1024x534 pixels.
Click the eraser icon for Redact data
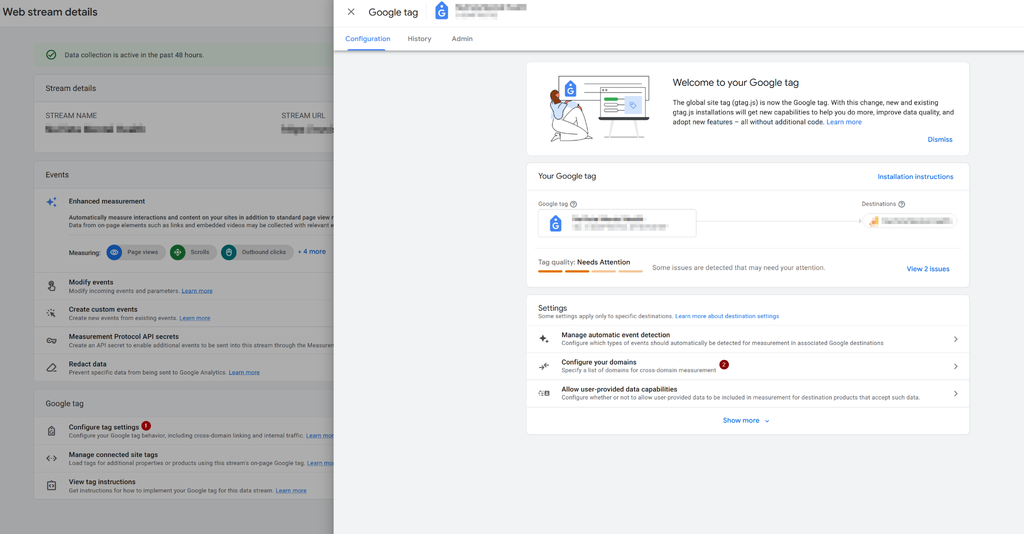click(51, 368)
